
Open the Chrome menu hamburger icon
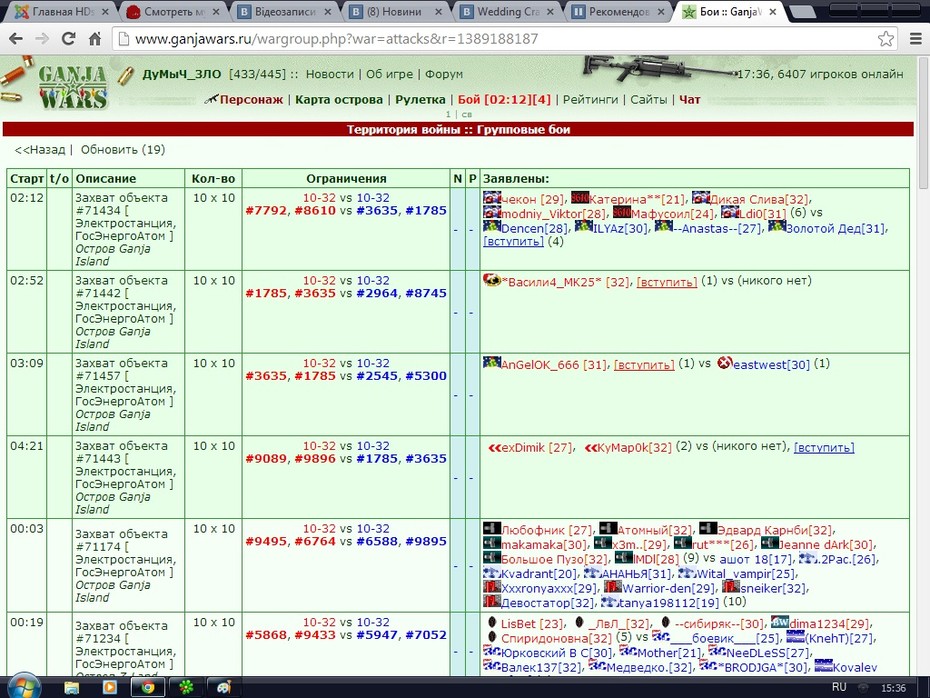(916, 39)
